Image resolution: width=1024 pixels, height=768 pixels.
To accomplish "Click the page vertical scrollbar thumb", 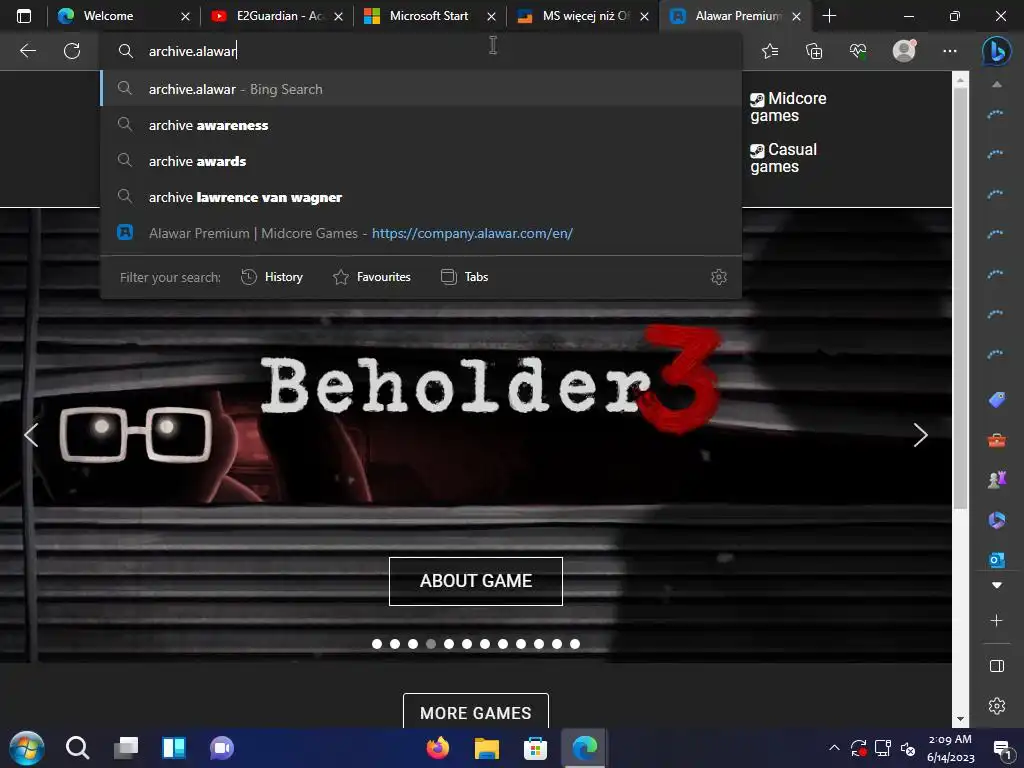I will point(960,297).
